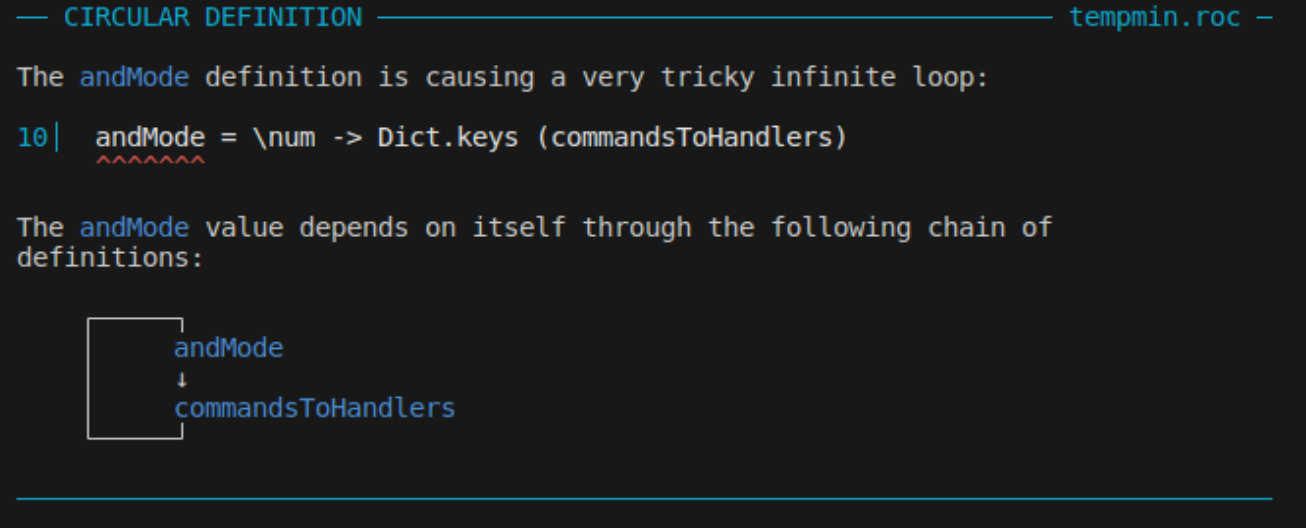Click the arrow operator -> on line 10
The height and width of the screenshot is (528, 1306).
click(346, 137)
